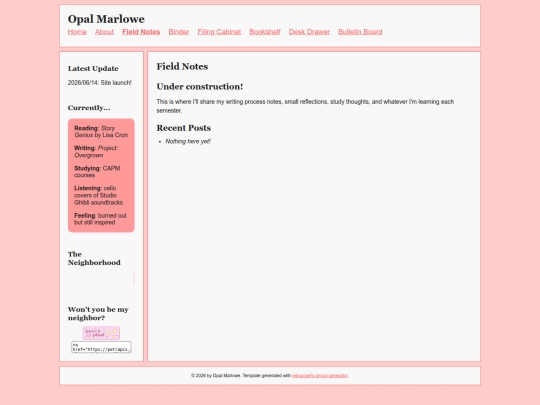This screenshot has width=540, height=405.
Task: Click the "Currently..." sidebar heading
Action: tap(89, 108)
